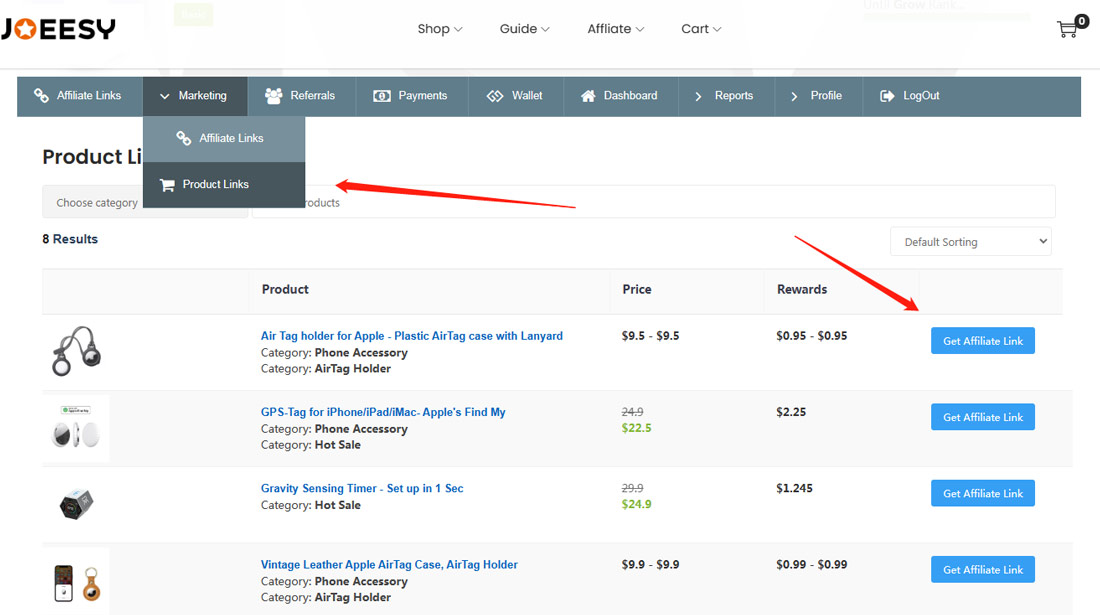Open the shopping cart icon
The height and width of the screenshot is (615, 1100).
[1068, 29]
